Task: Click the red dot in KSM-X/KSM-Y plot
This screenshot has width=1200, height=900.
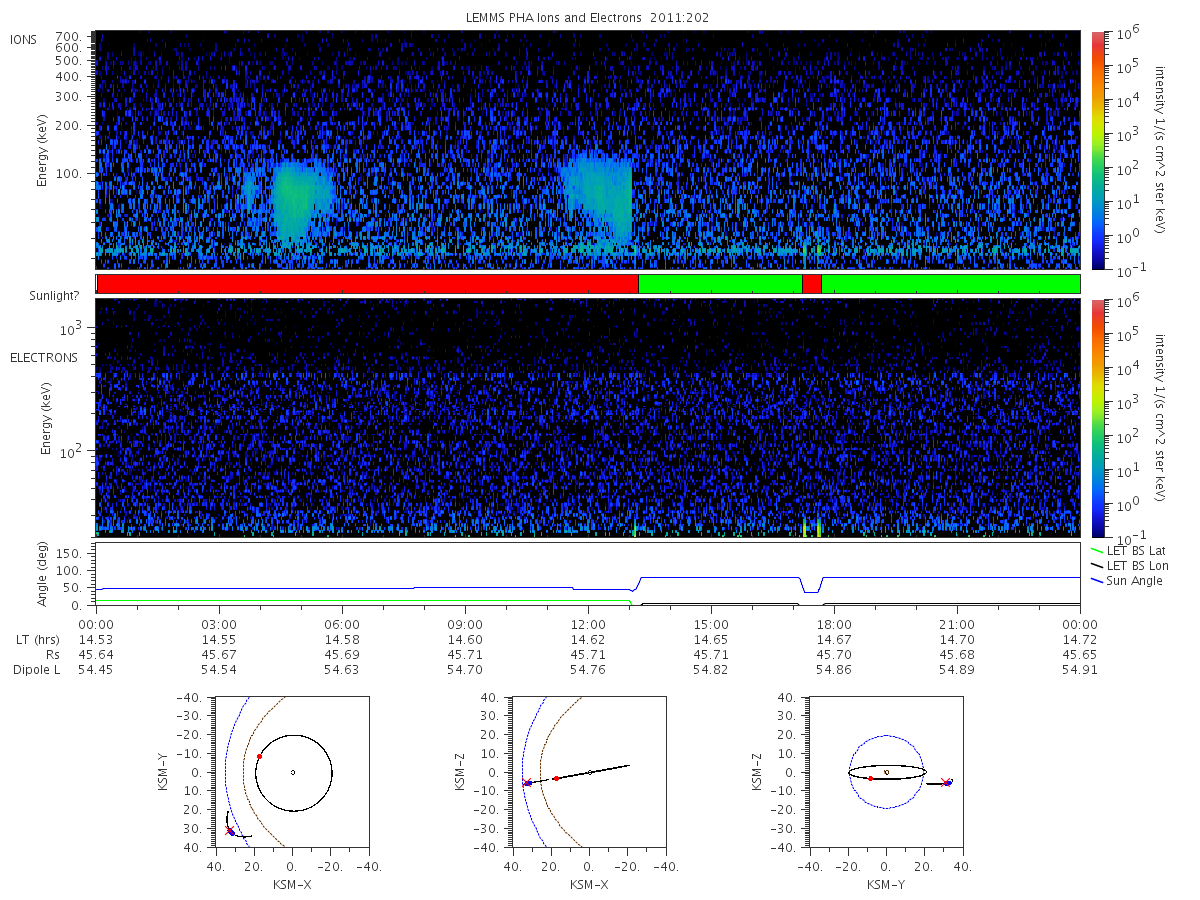Action: pos(259,756)
